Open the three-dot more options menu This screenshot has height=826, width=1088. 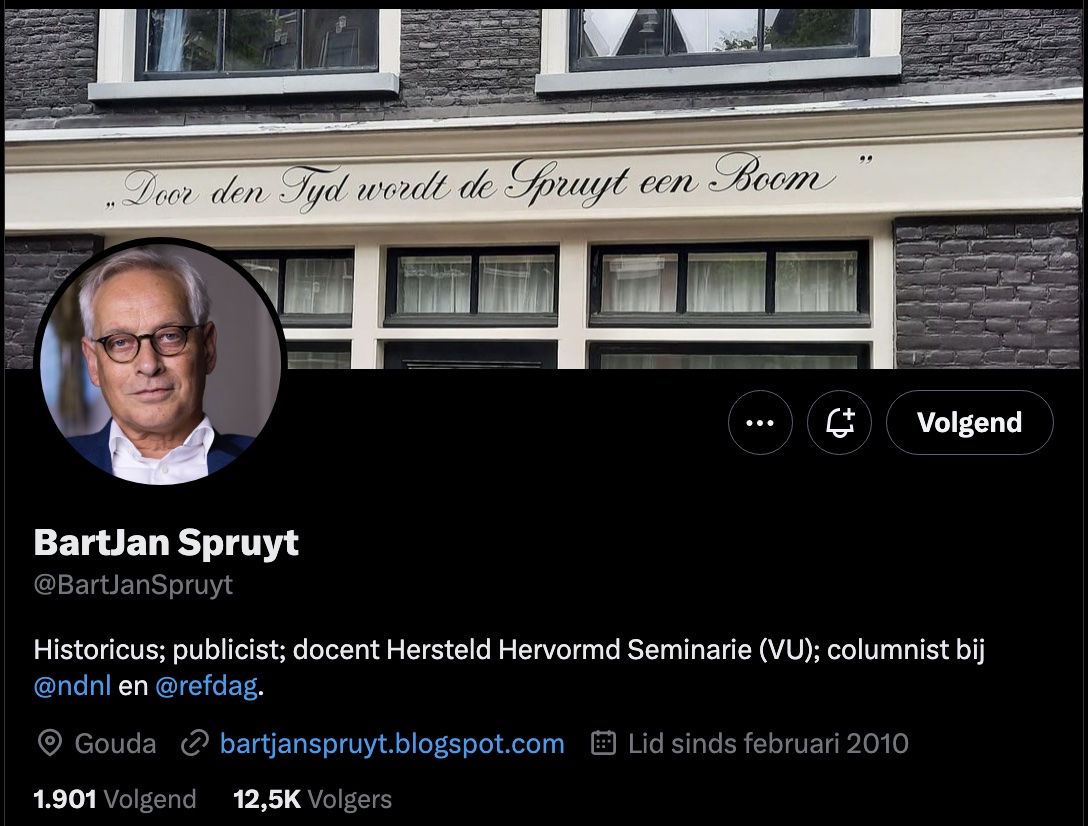760,422
